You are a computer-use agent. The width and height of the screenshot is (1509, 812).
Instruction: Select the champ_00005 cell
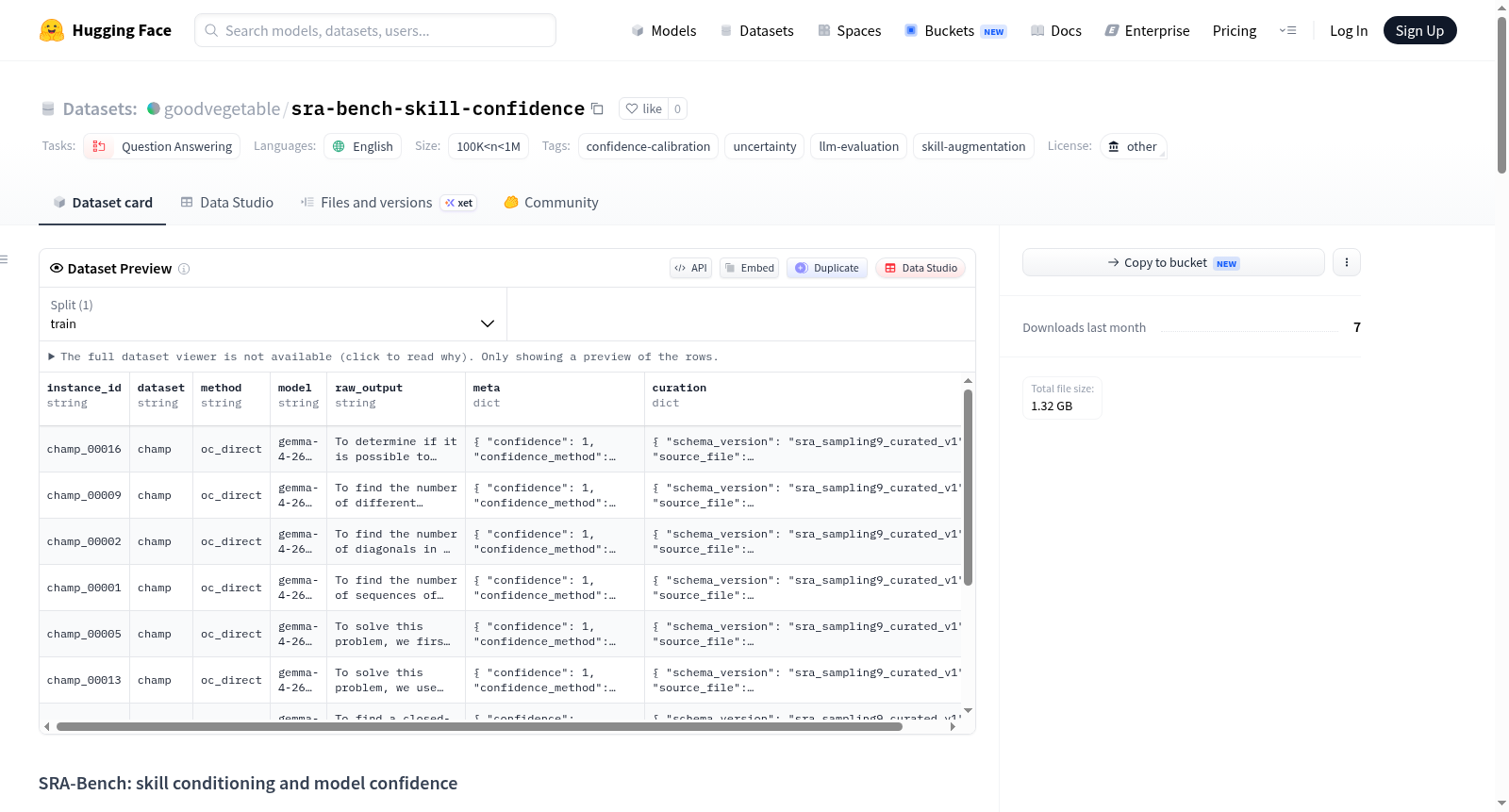point(84,634)
